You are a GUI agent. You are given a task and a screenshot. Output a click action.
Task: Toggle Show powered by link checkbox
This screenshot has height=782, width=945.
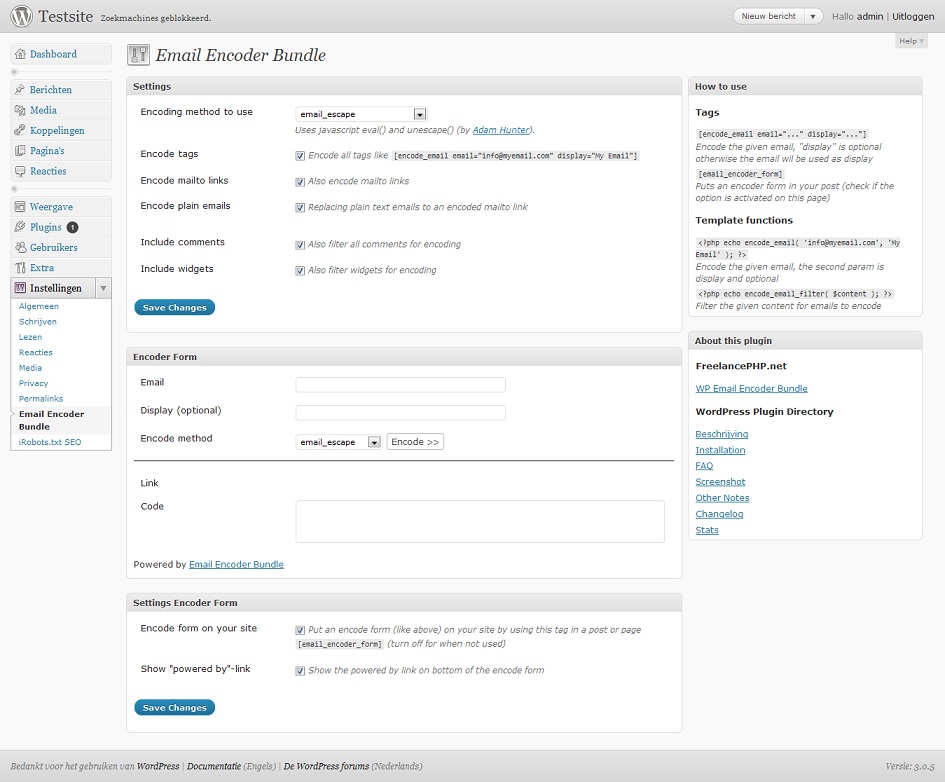(x=300, y=671)
